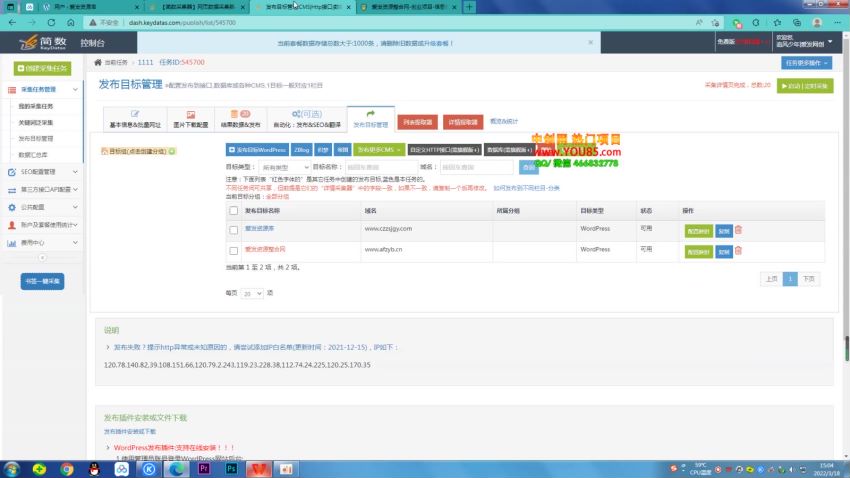
Task: Select the 发布目标管理 tab
Action: (371, 119)
